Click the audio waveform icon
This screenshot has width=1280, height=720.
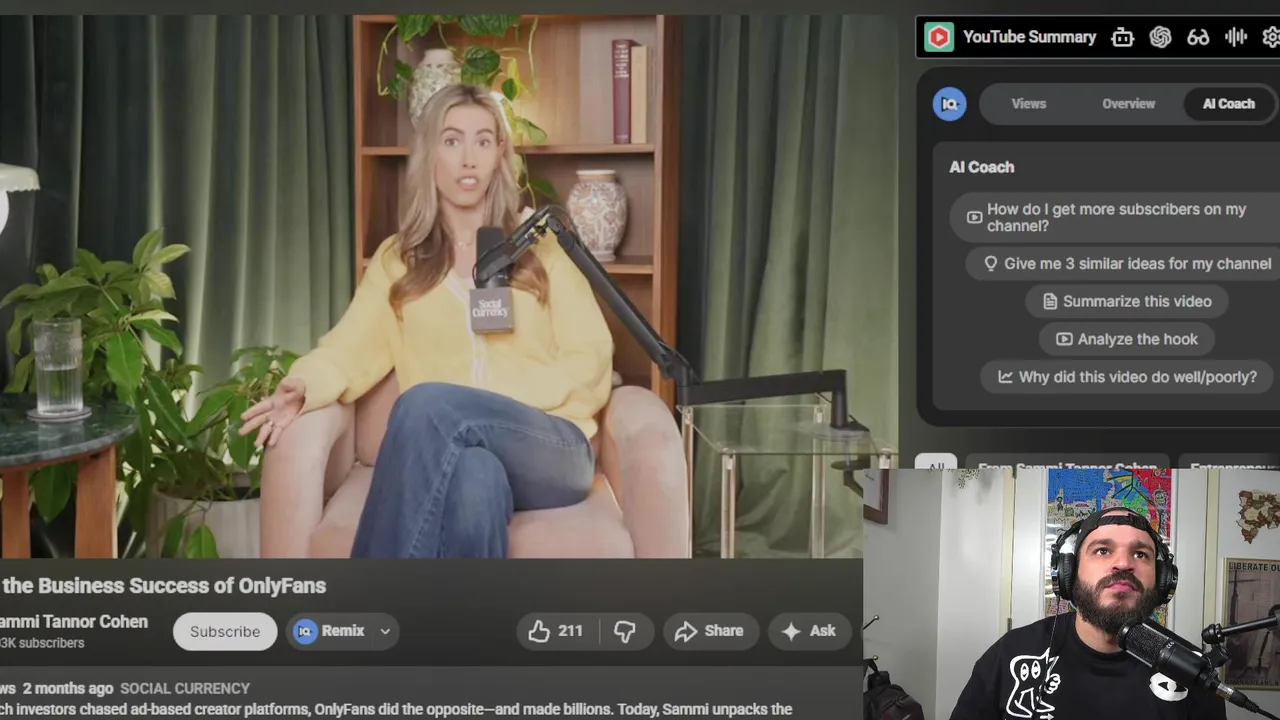tap(1236, 37)
